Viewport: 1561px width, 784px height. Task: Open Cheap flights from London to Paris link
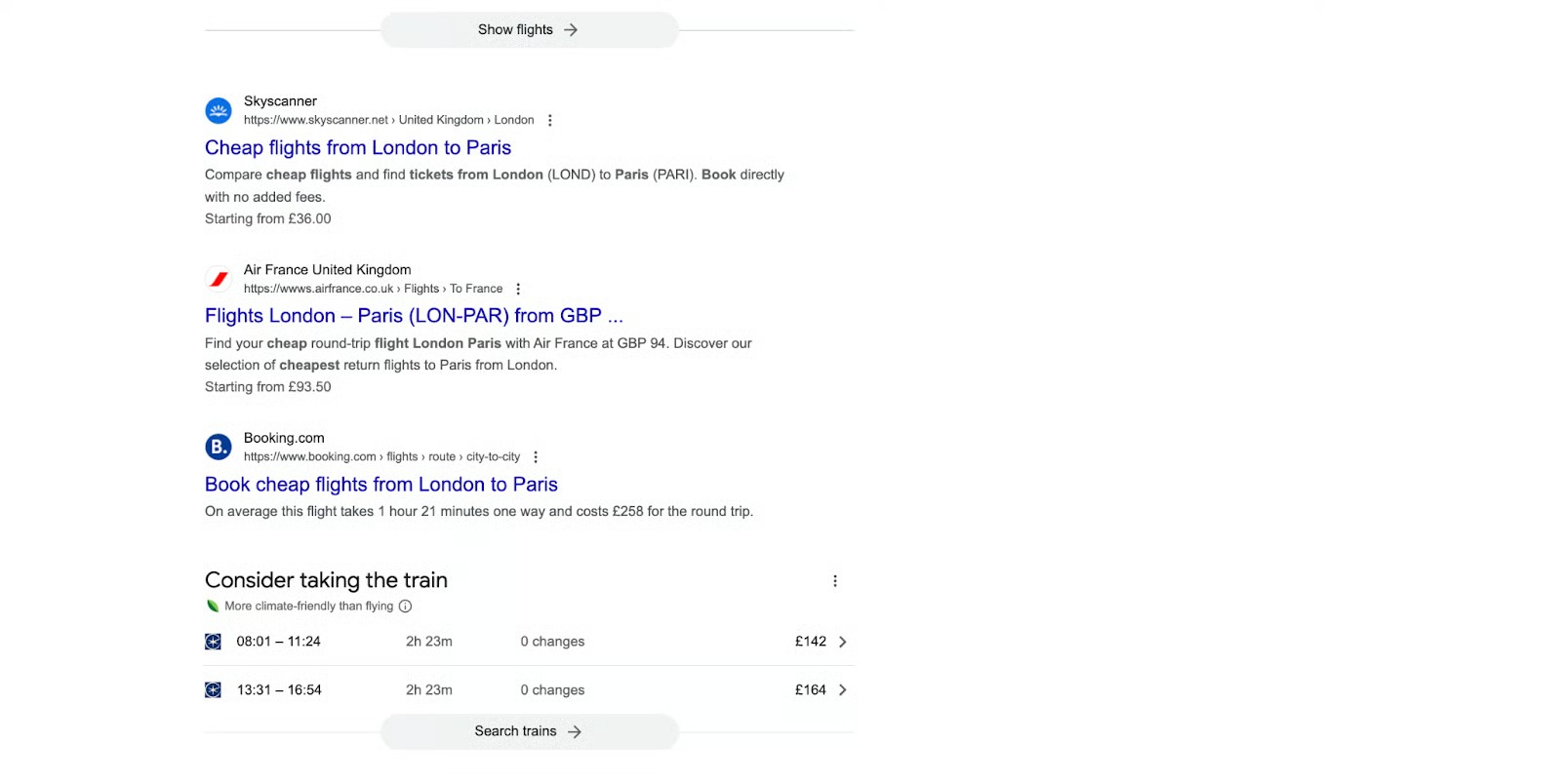coord(358,148)
